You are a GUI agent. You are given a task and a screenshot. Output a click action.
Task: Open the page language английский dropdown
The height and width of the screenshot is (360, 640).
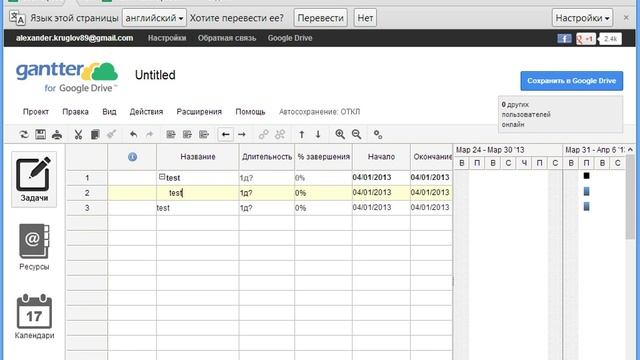[154, 18]
